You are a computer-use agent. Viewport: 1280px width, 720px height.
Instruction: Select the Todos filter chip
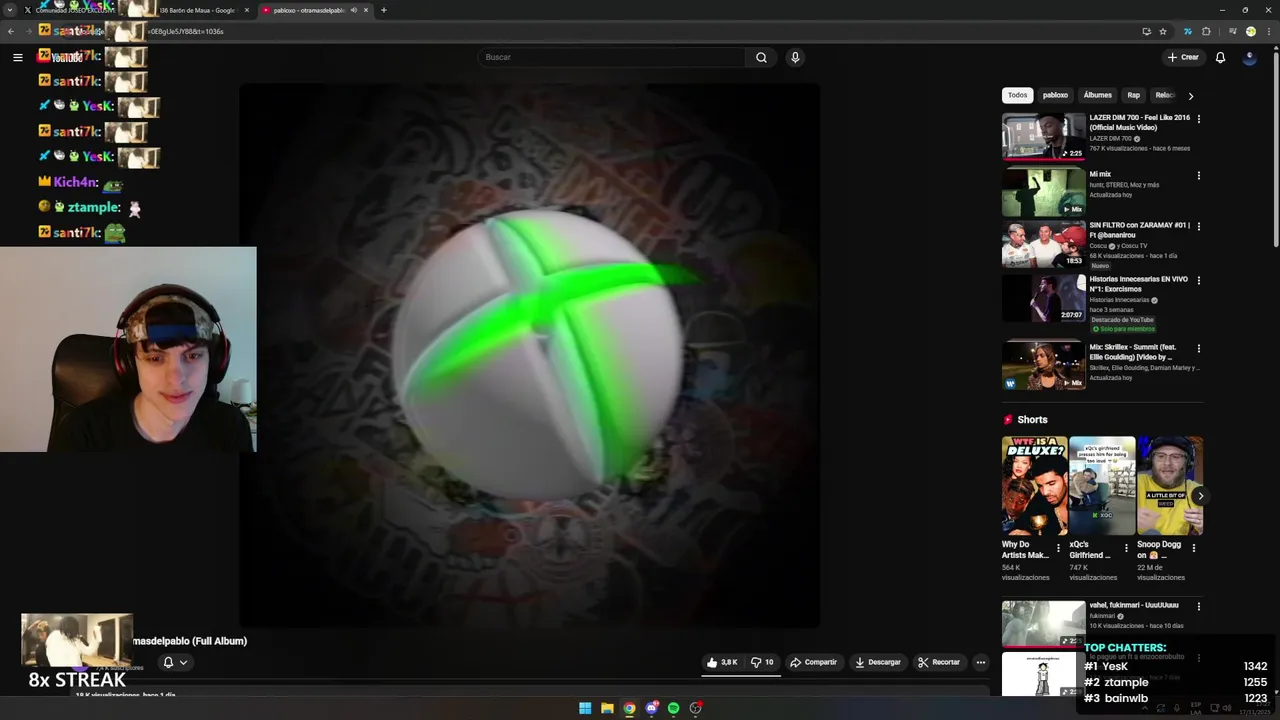click(x=1017, y=95)
